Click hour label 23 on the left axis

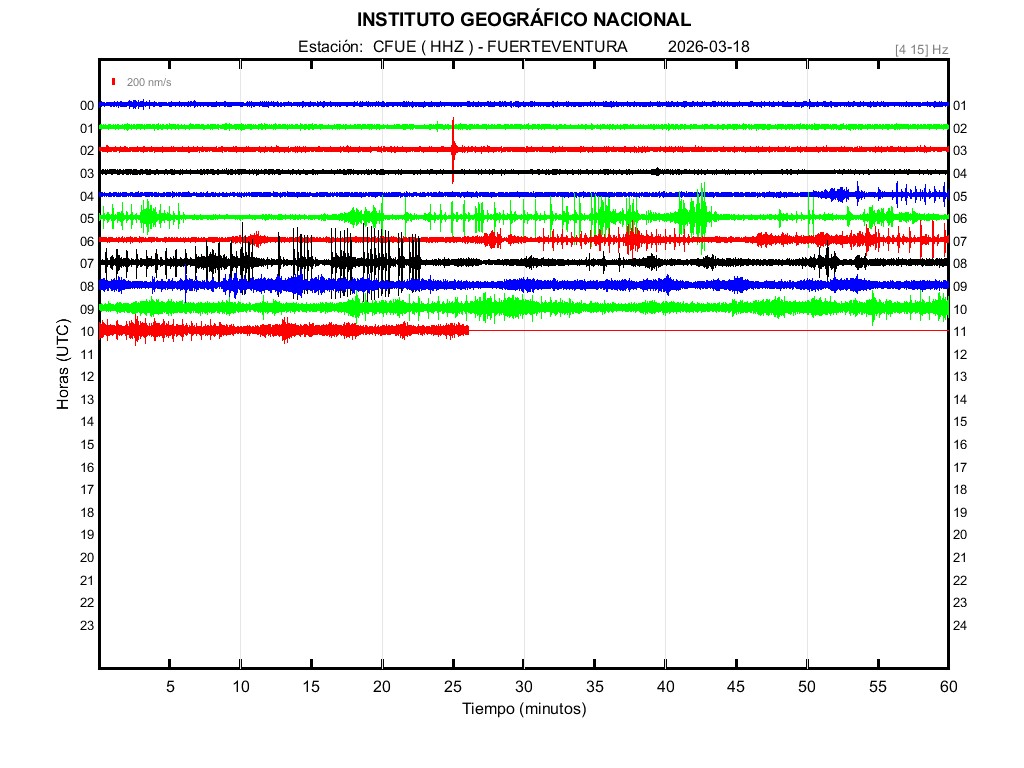[x=87, y=626]
